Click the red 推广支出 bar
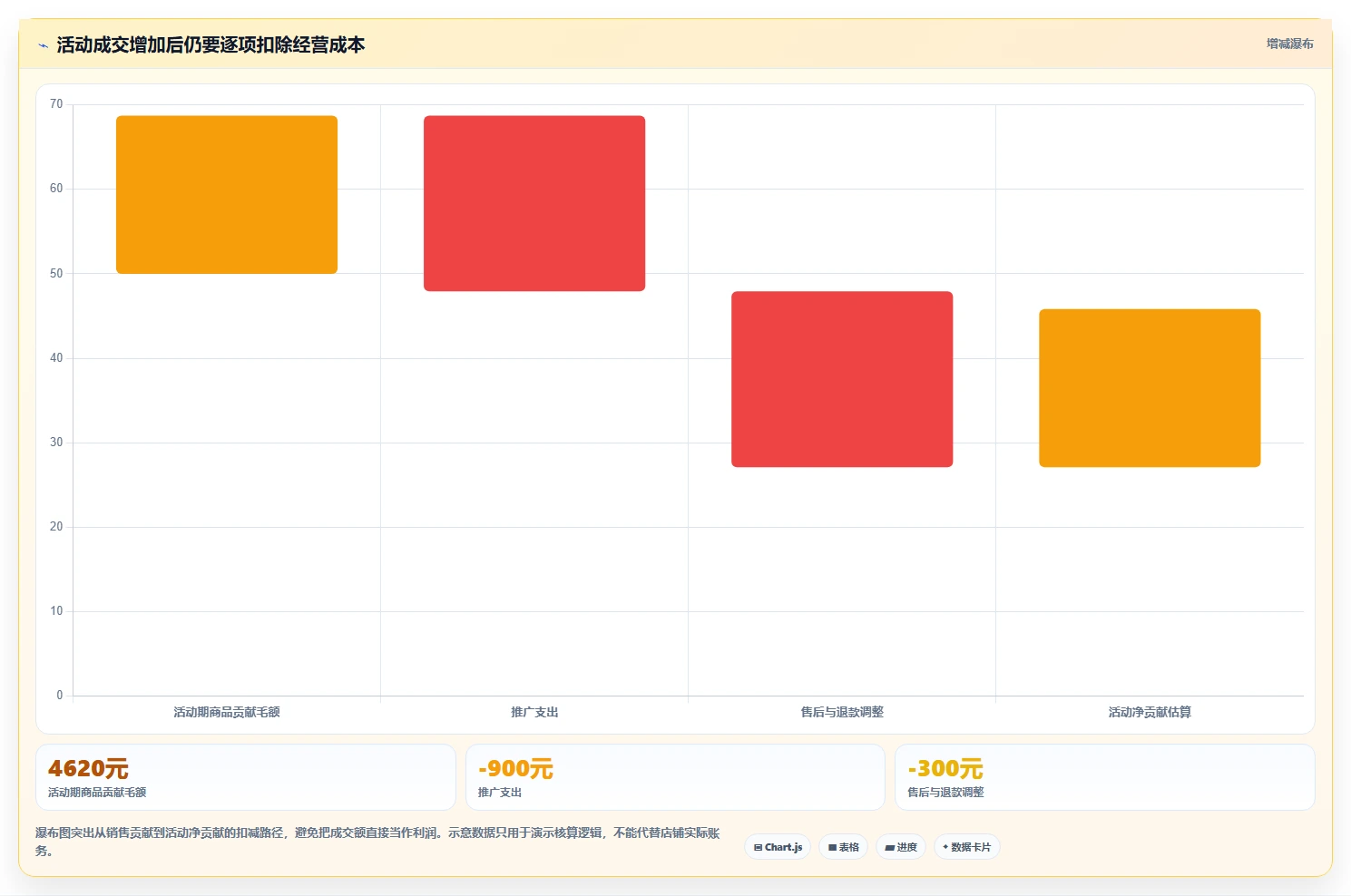This screenshot has width=1351, height=896. [x=534, y=203]
